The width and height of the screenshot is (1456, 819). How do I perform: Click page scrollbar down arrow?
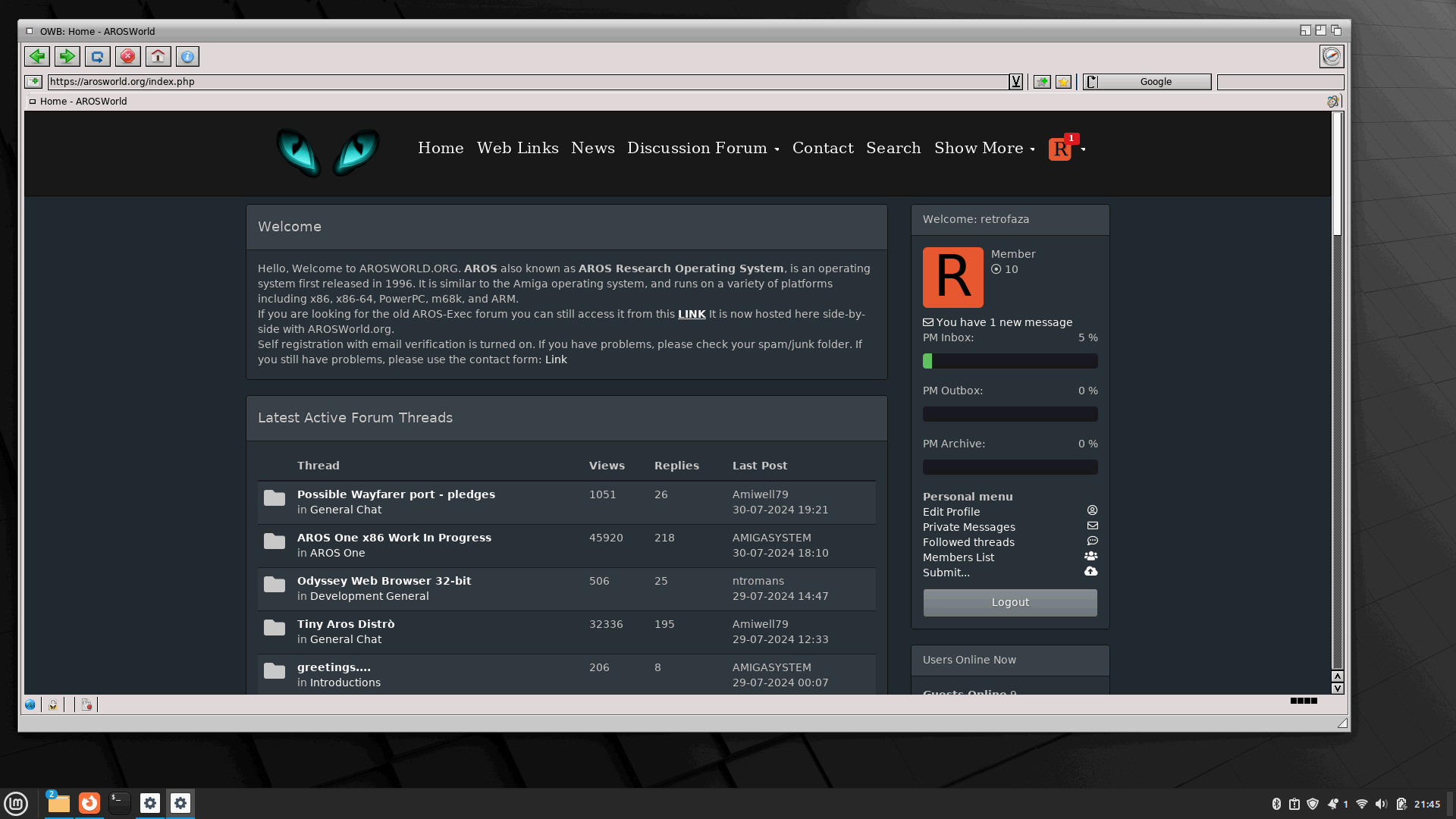point(1338,689)
